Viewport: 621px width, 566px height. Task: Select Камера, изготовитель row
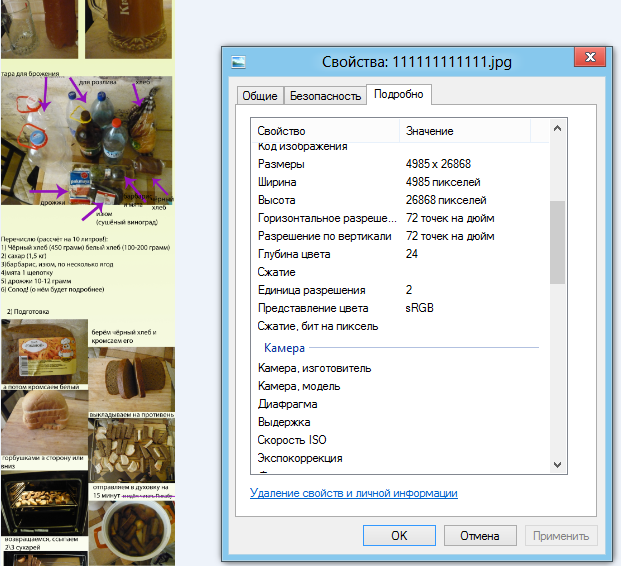(x=400, y=368)
